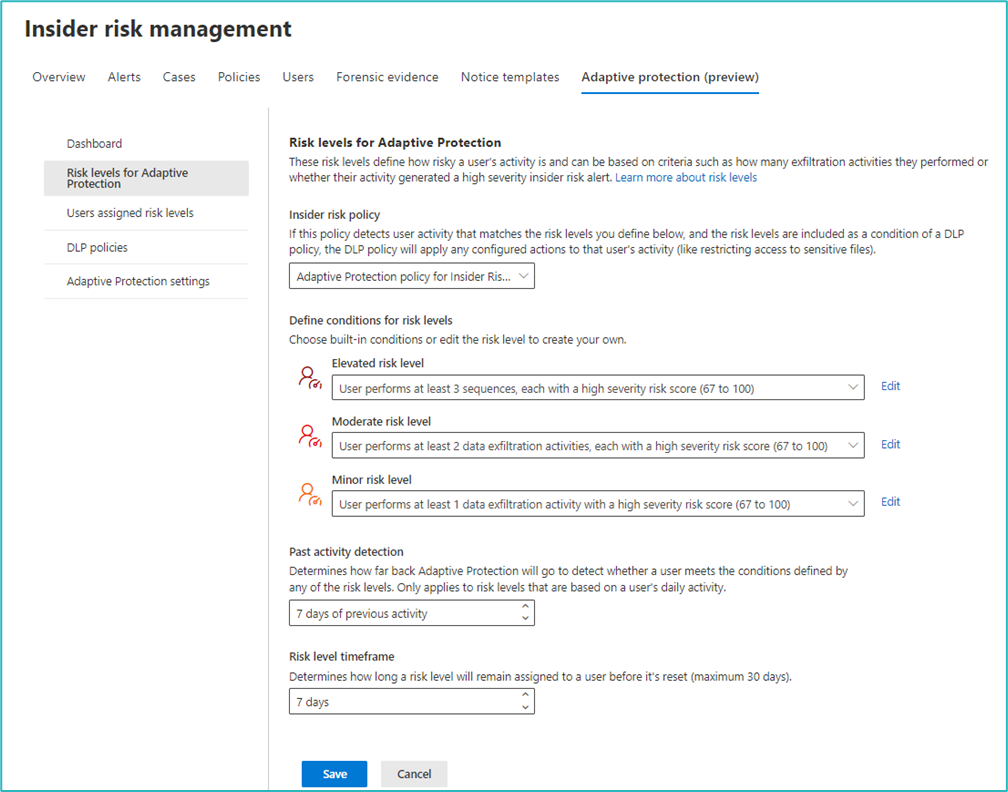
Task: Expand the Elevated risk level condition dropdown
Action: [x=854, y=387]
